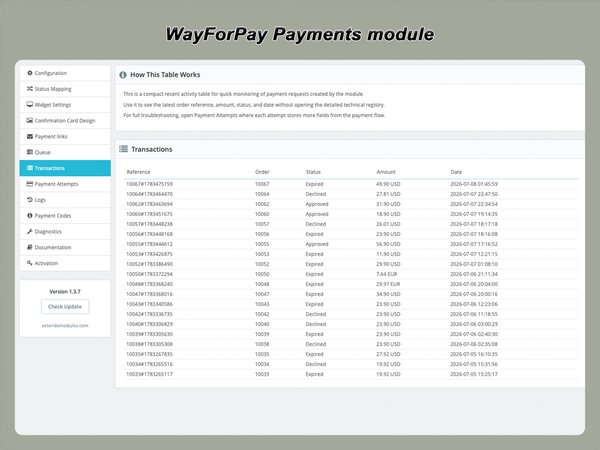Click the Transactions sidebar table icon
Screen dimensions: 600x450
29,168
